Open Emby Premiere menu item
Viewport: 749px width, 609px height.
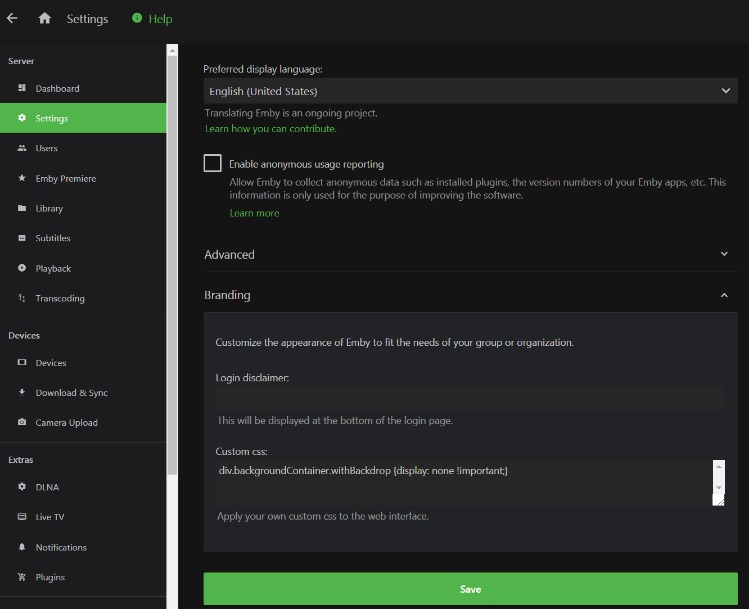pyautogui.click(x=83, y=178)
